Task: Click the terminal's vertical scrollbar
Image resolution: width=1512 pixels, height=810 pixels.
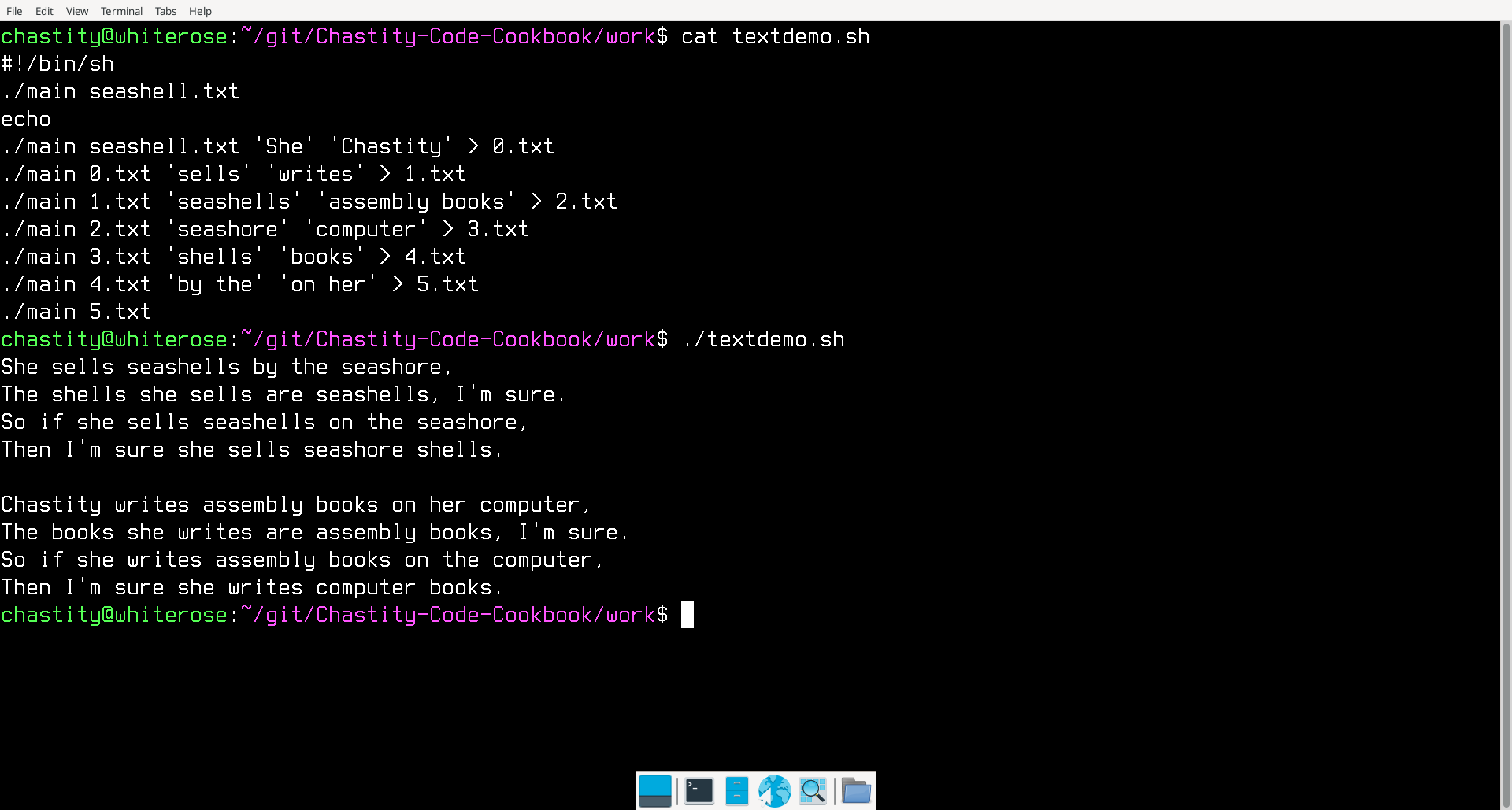Action: click(x=1506, y=416)
